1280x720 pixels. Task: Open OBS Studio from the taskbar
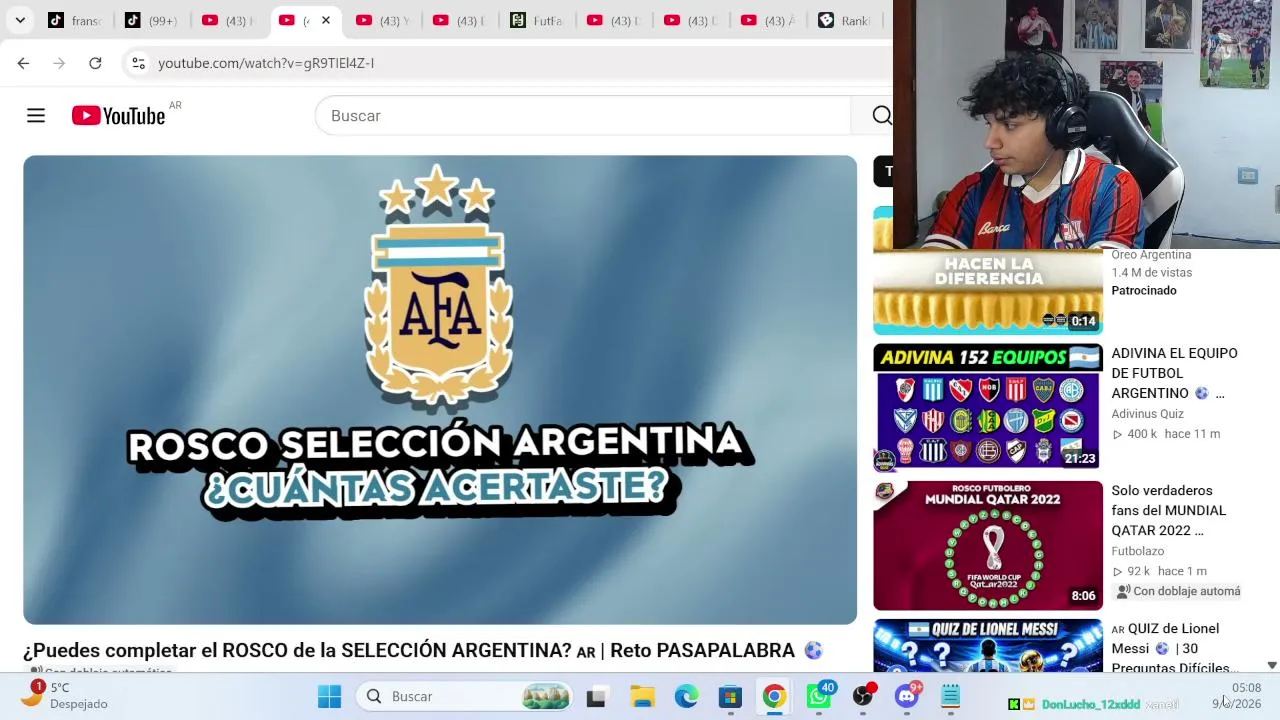point(863,696)
